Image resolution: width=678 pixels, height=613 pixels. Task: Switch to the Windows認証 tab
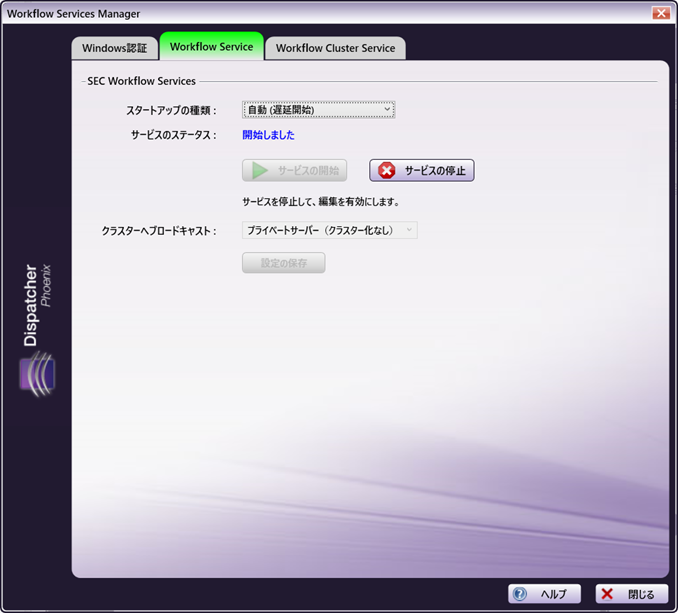click(x=115, y=48)
